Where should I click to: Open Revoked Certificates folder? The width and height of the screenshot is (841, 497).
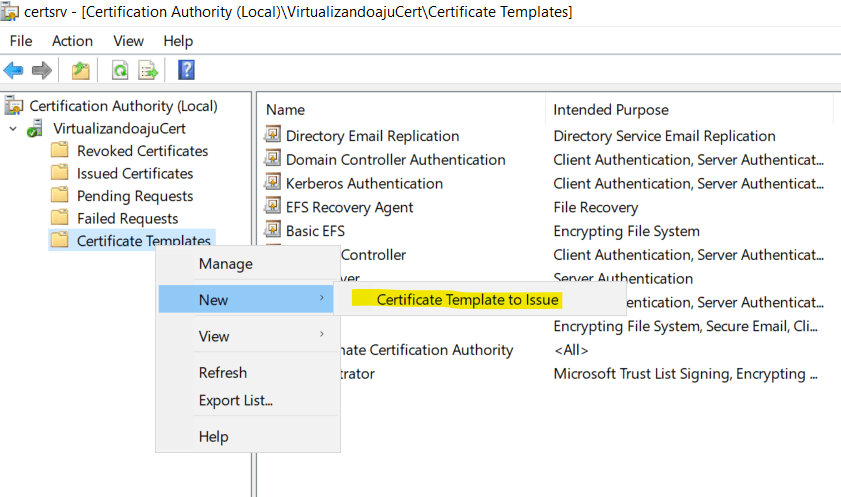click(142, 151)
